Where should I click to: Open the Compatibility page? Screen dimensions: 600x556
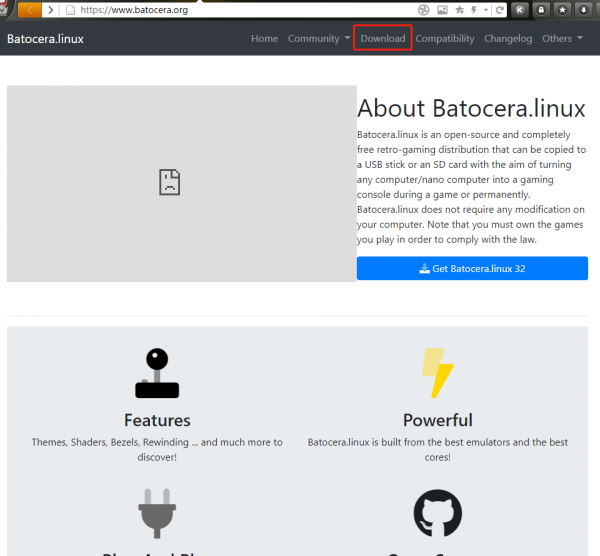click(445, 38)
